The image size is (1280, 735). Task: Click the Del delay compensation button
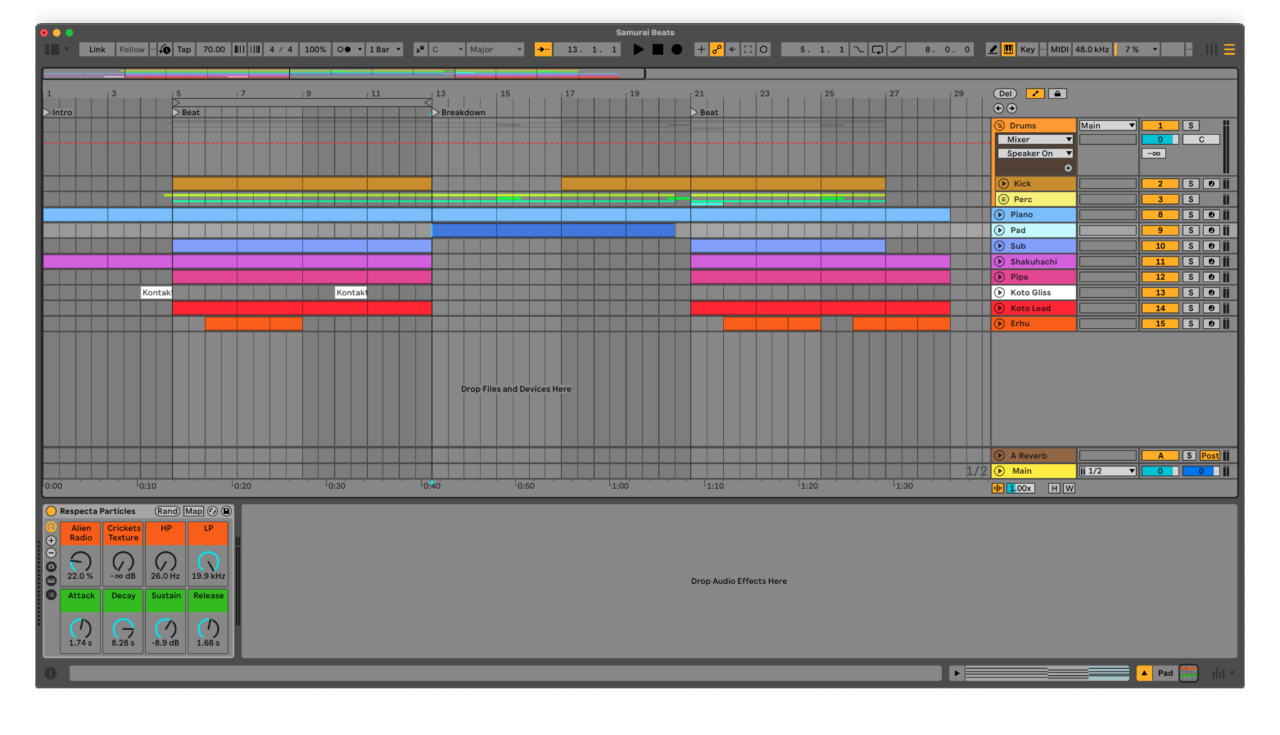1005,94
